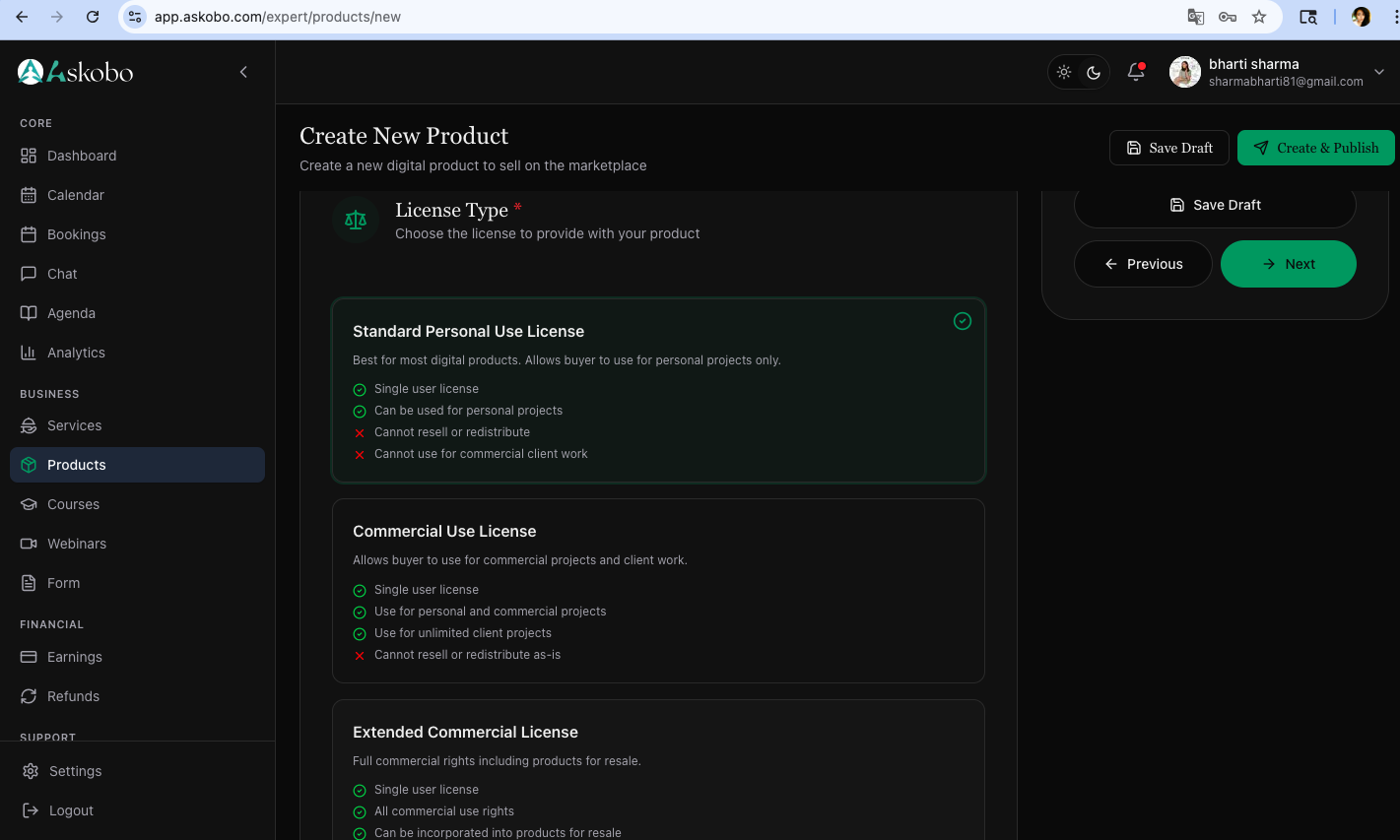Open the Google Translate icon in address bar
Viewport: 1400px width, 840px height.
pyautogui.click(x=1195, y=17)
